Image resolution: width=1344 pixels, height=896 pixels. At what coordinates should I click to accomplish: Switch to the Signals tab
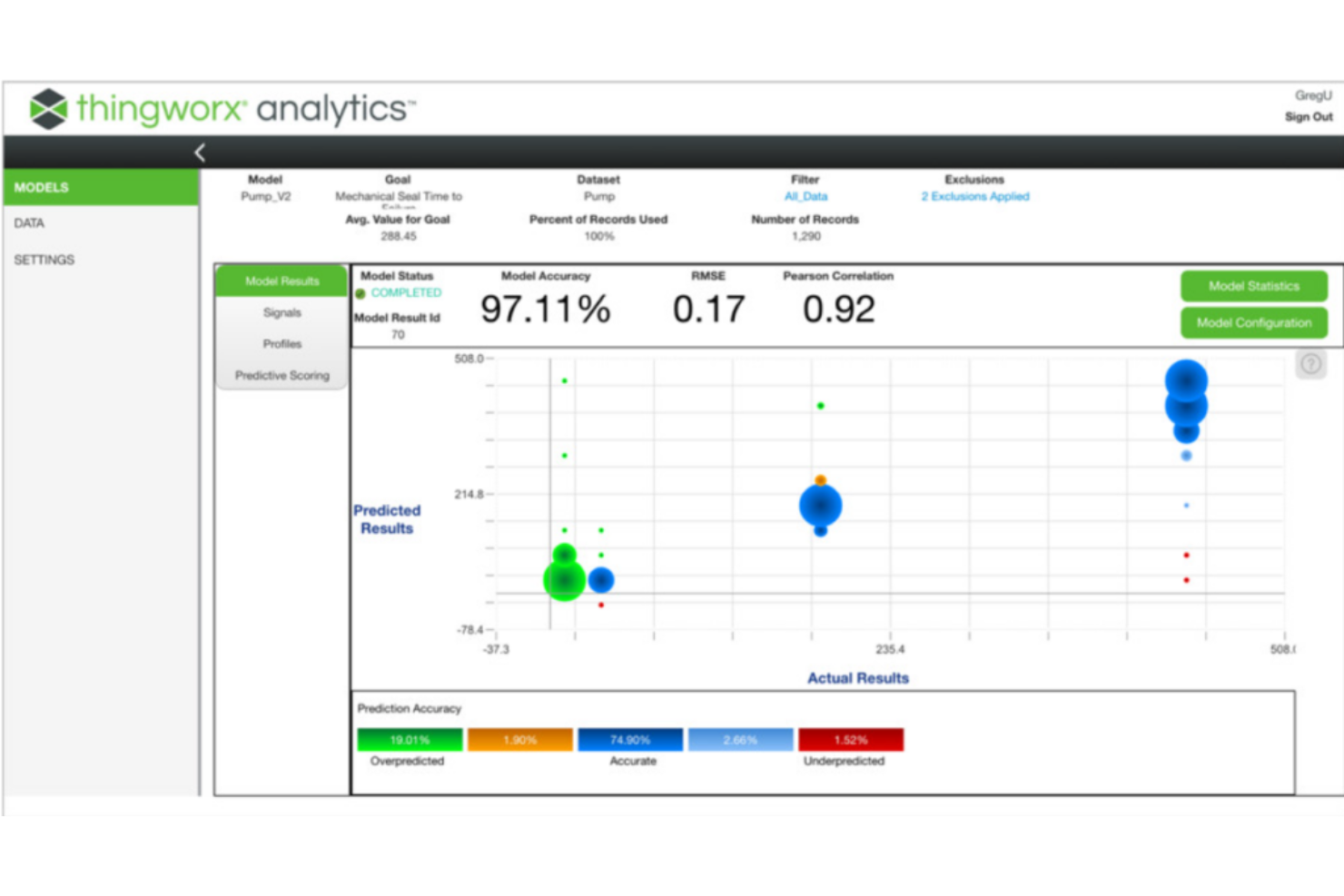point(282,312)
